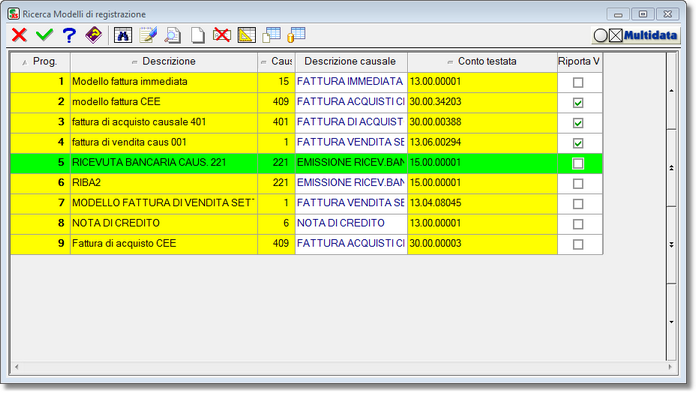Click the Caus column header
Screen dimensions: 696x393
(276, 62)
